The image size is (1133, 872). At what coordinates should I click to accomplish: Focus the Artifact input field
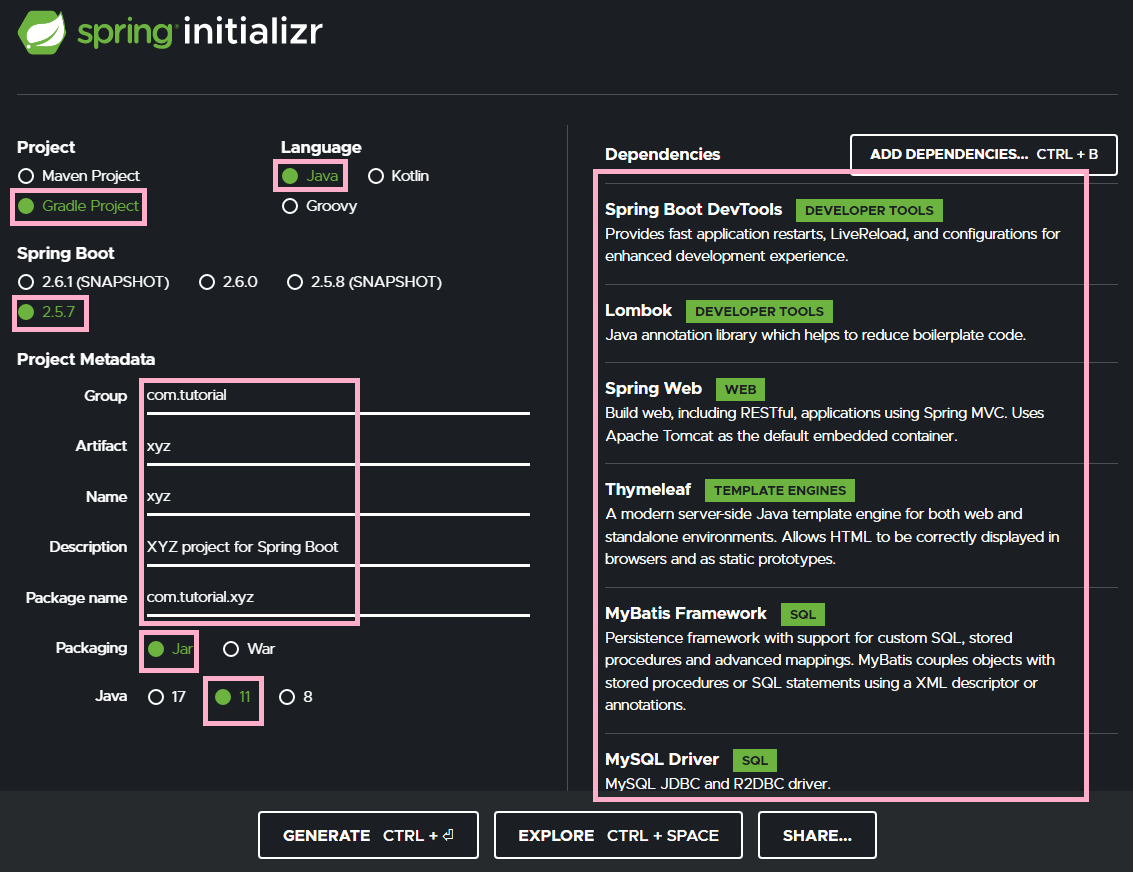338,446
